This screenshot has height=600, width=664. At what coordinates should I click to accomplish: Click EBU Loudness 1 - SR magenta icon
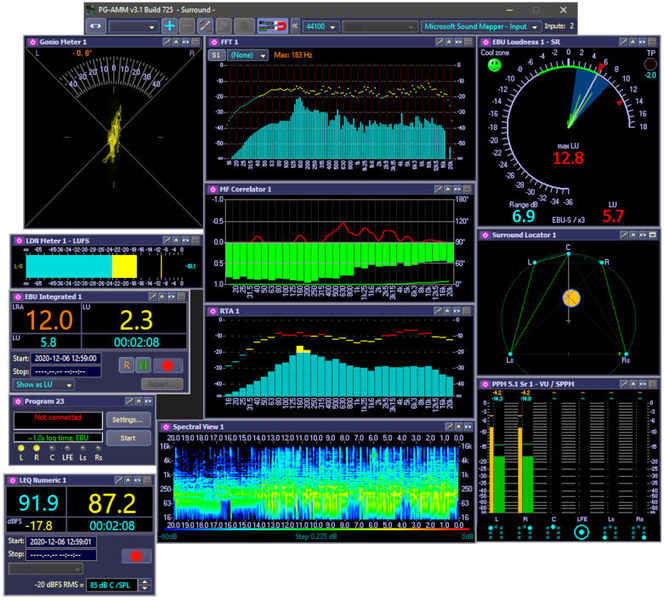pos(485,42)
